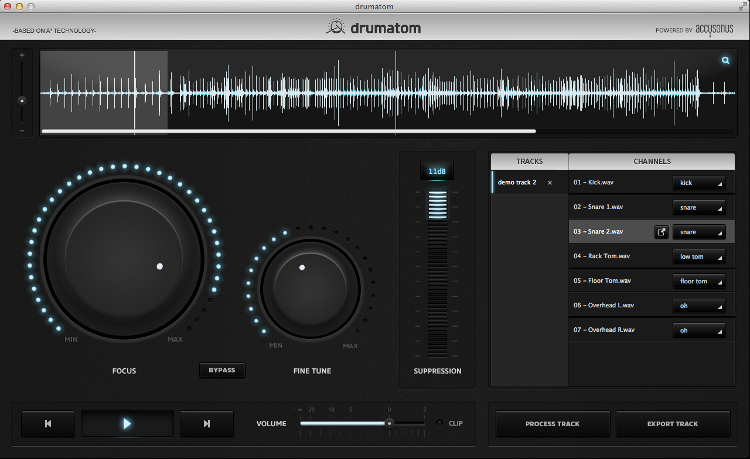The width and height of the screenshot is (750, 459).
Task: Click the waveform zoom-out minus icon
Action: point(22,130)
